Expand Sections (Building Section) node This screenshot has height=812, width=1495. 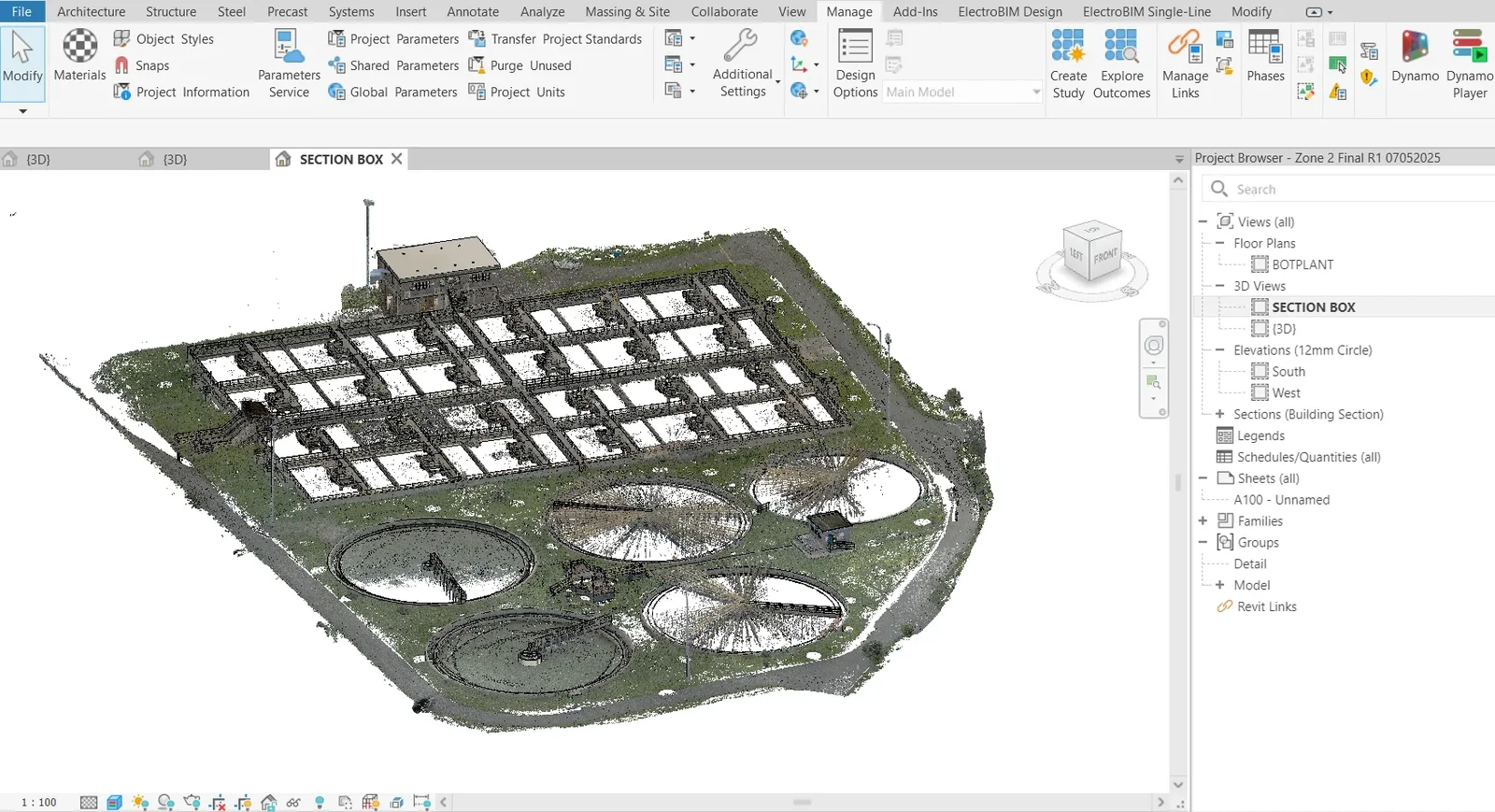click(1219, 414)
